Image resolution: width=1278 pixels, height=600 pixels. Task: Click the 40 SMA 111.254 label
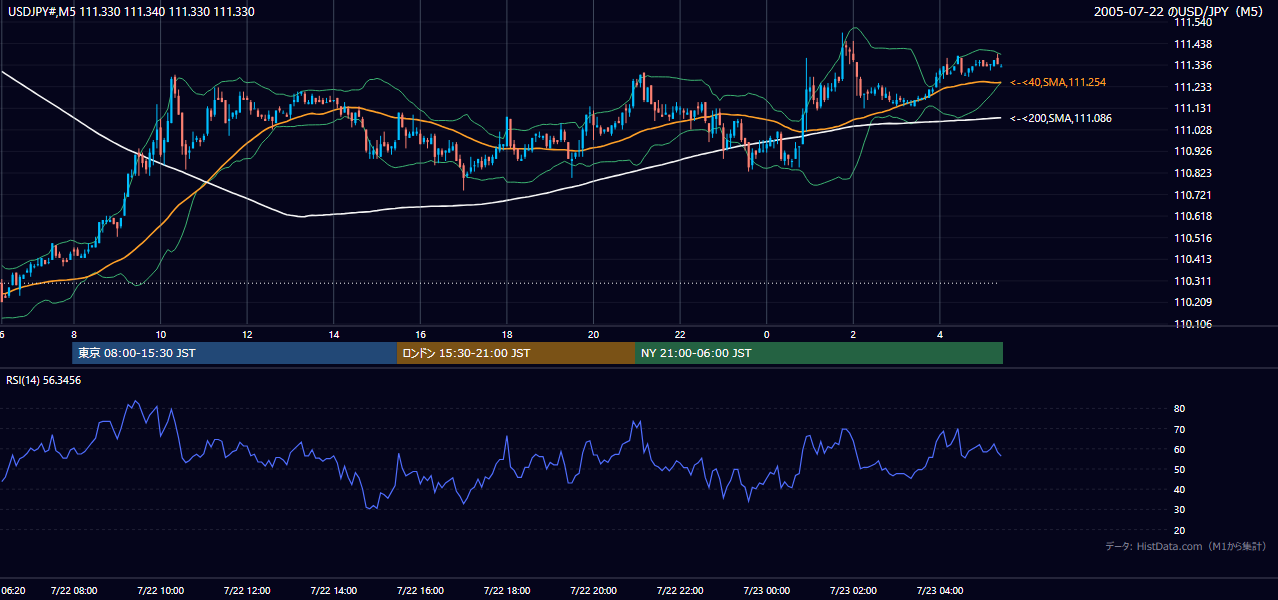1058,82
